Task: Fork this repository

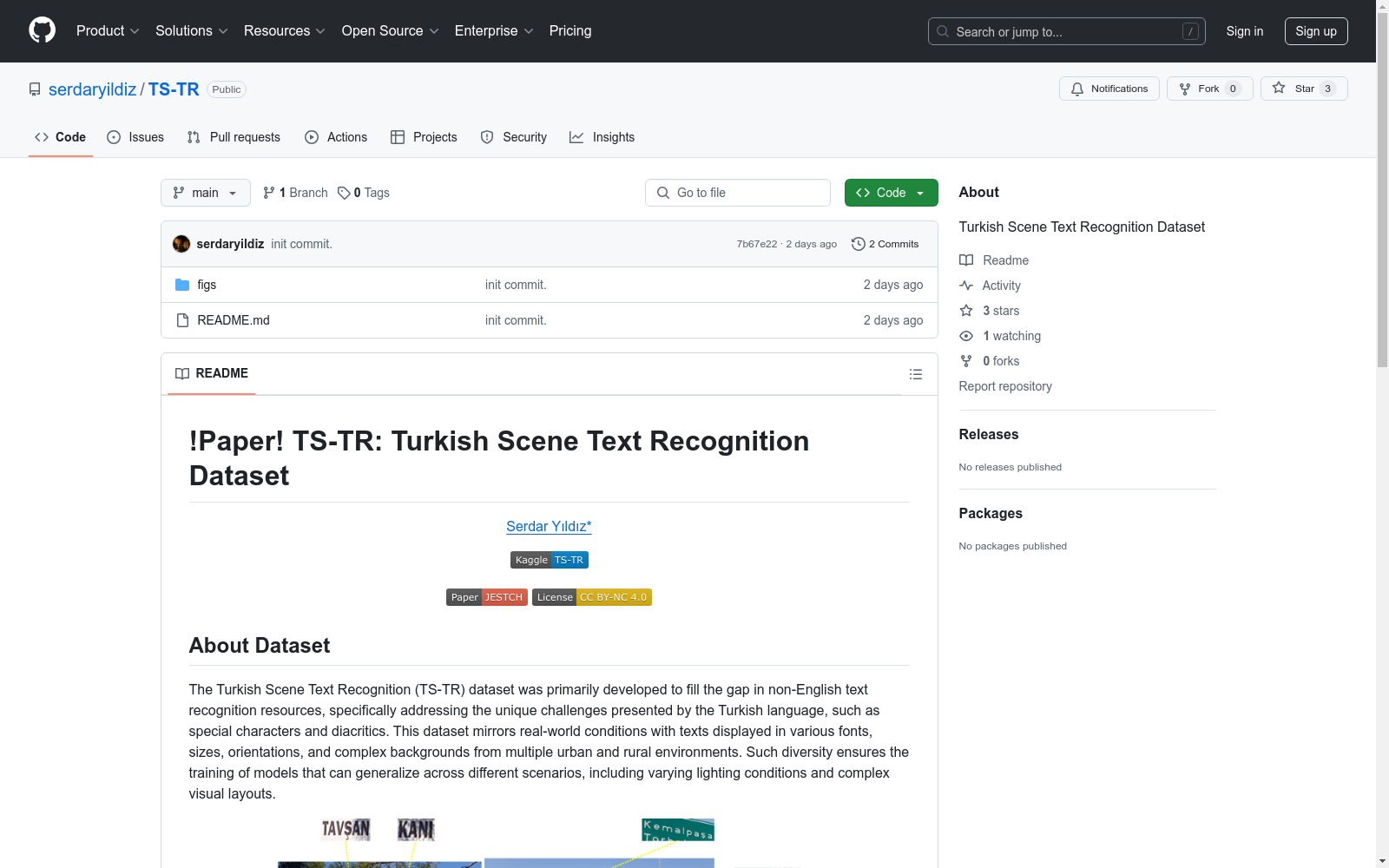Action: tap(1209, 89)
